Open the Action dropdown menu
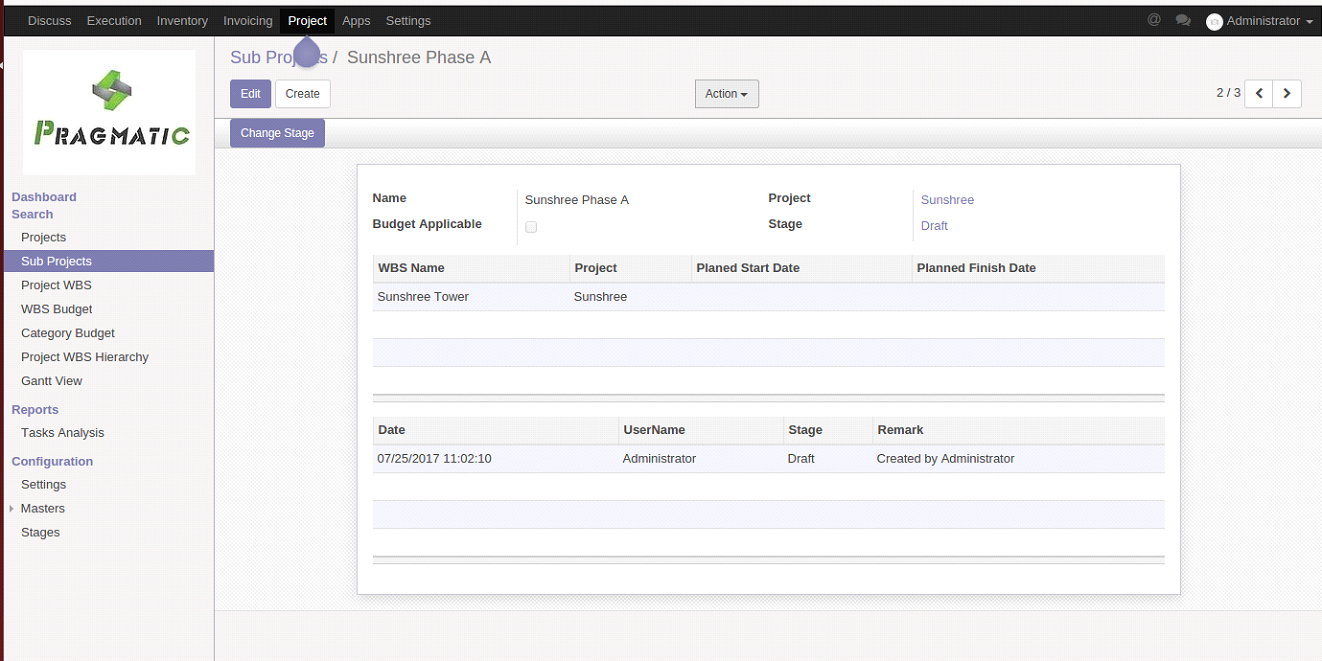The width and height of the screenshot is (1322, 661). pyautogui.click(x=726, y=94)
